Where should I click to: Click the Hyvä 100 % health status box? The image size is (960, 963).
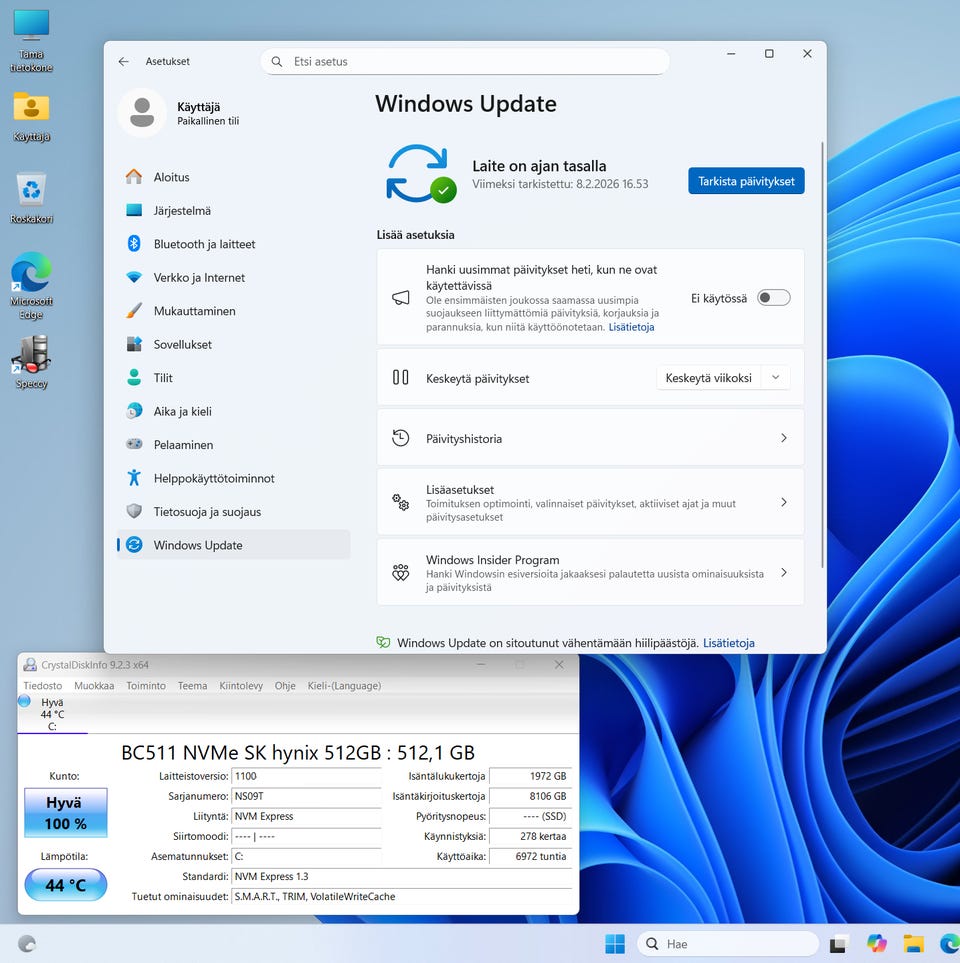click(x=66, y=813)
